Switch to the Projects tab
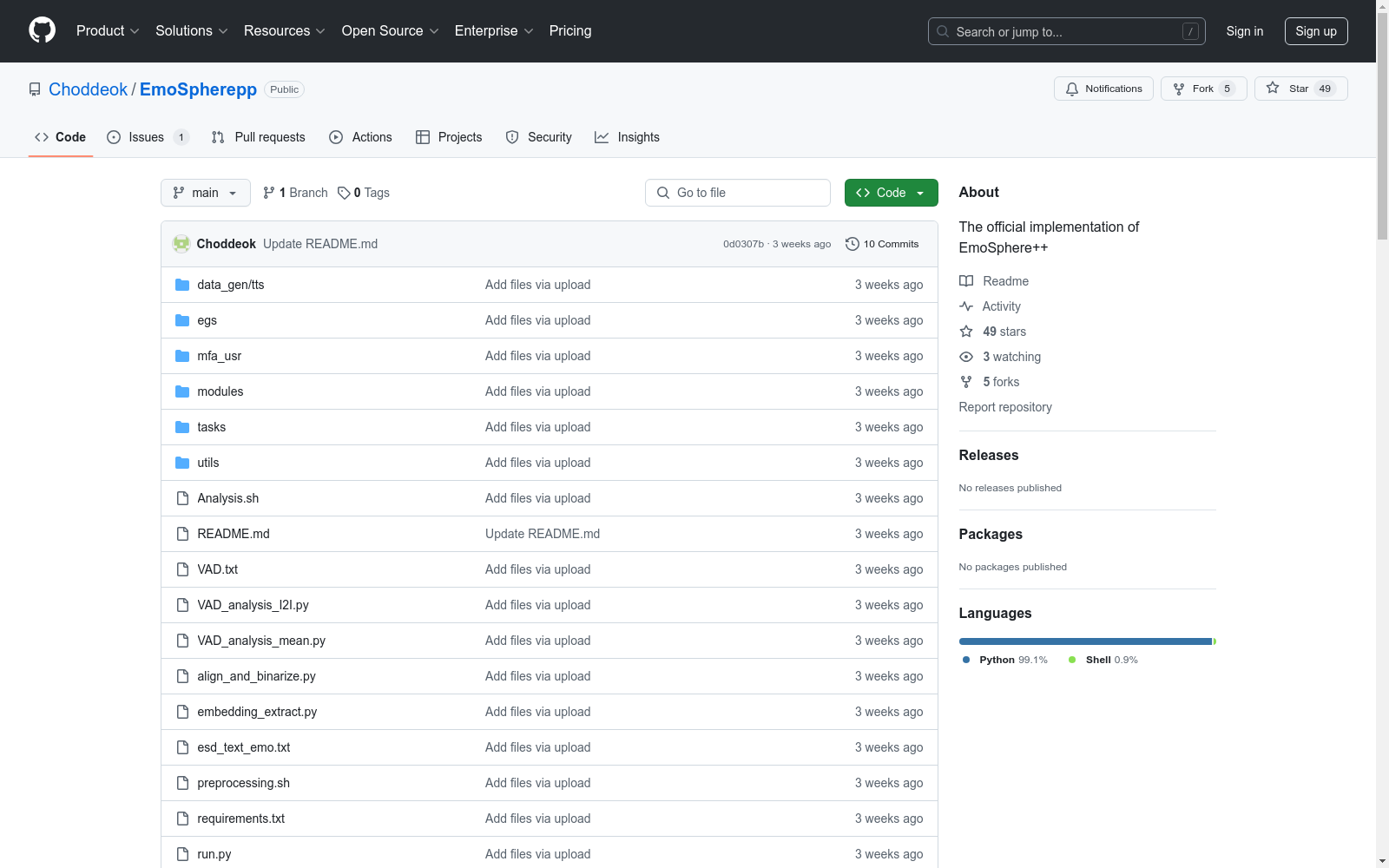The height and width of the screenshot is (868, 1389). coord(449,137)
